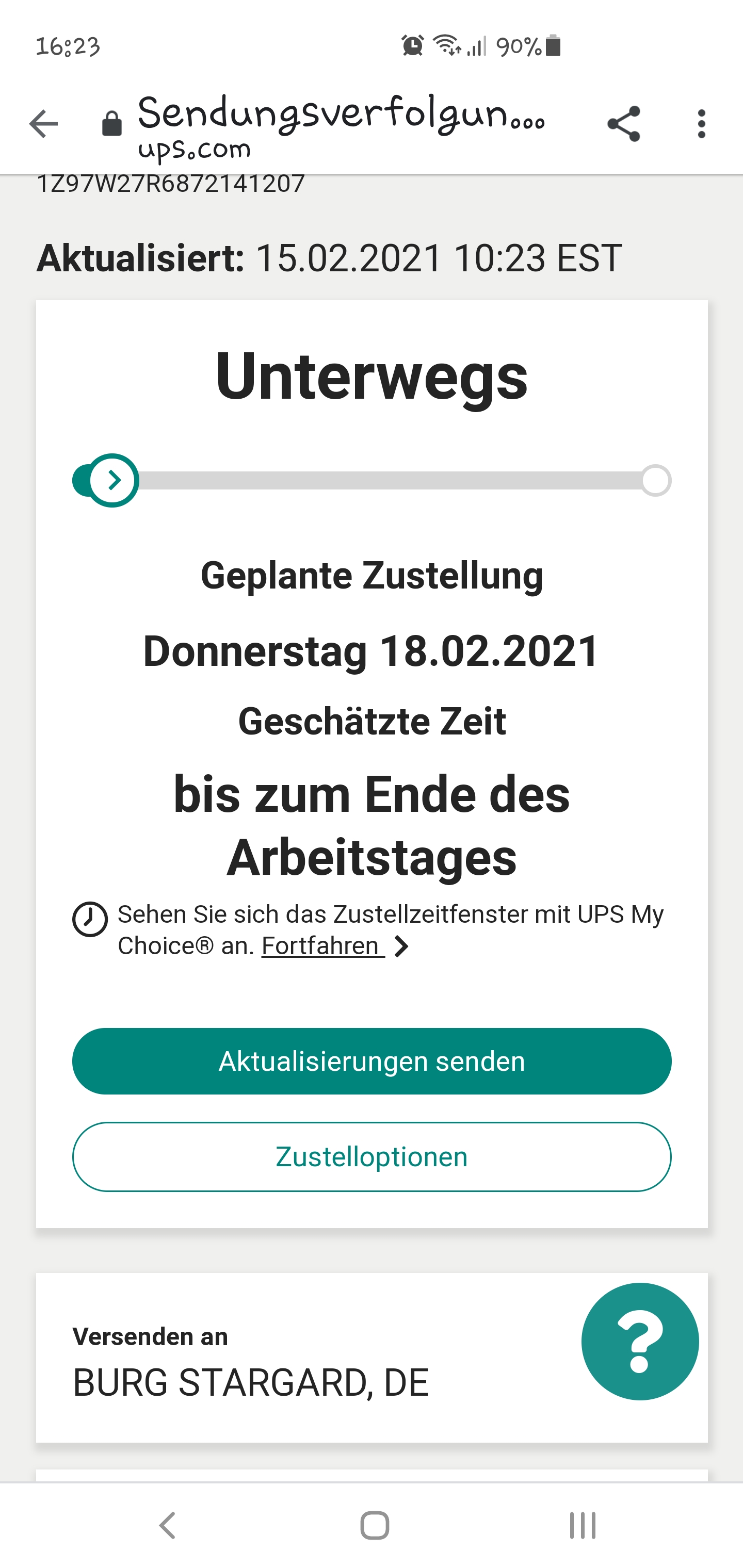Open the green help question mark bubble
The height and width of the screenshot is (1568, 743).
pyautogui.click(x=639, y=1341)
